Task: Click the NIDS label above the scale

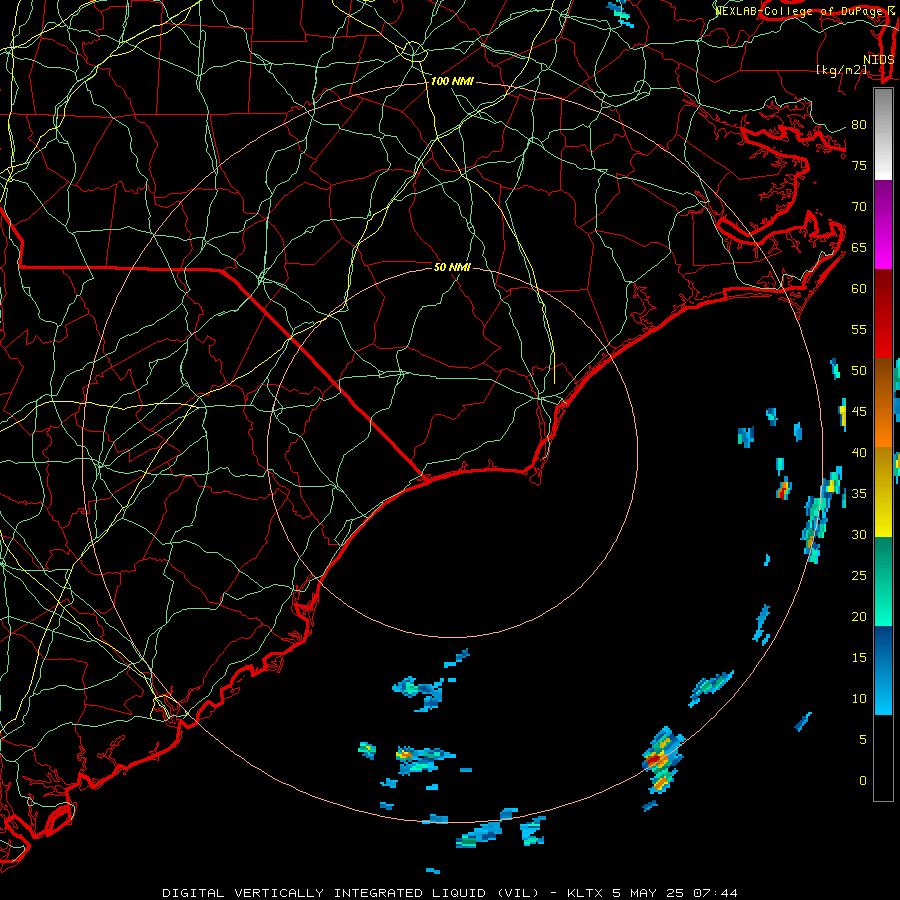Action: pos(879,60)
